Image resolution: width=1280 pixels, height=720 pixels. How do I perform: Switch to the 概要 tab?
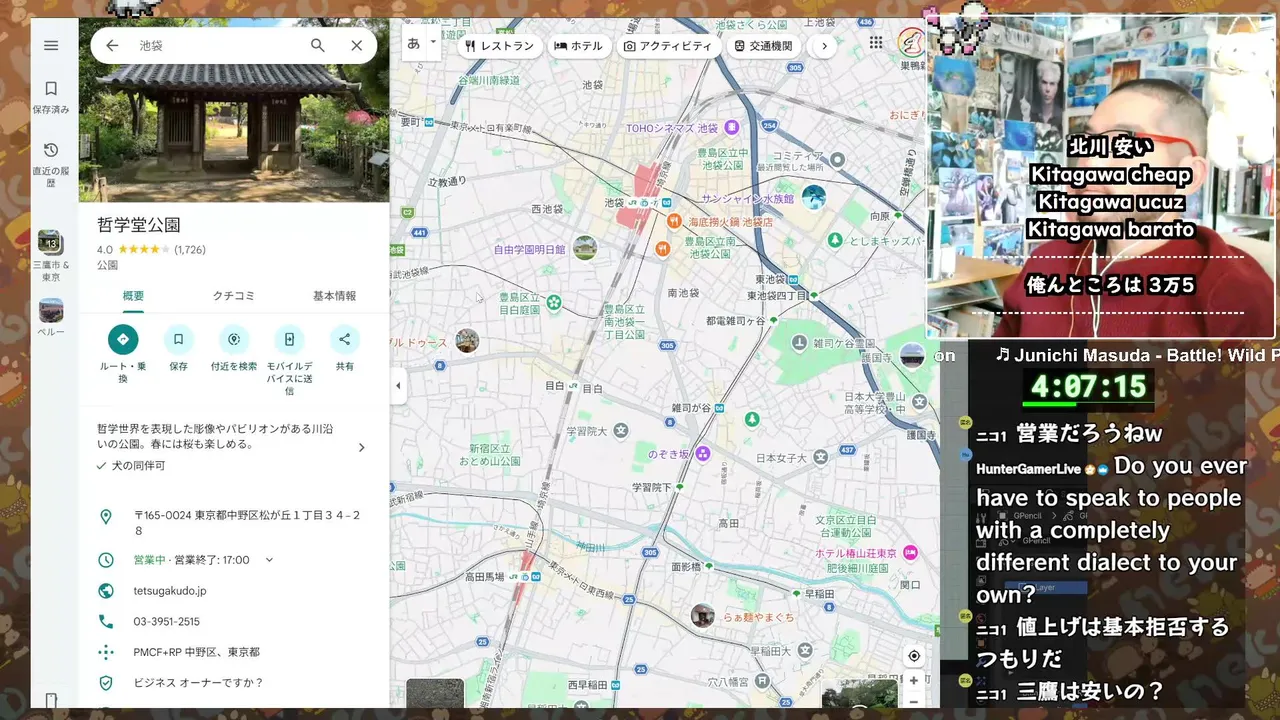tap(133, 296)
